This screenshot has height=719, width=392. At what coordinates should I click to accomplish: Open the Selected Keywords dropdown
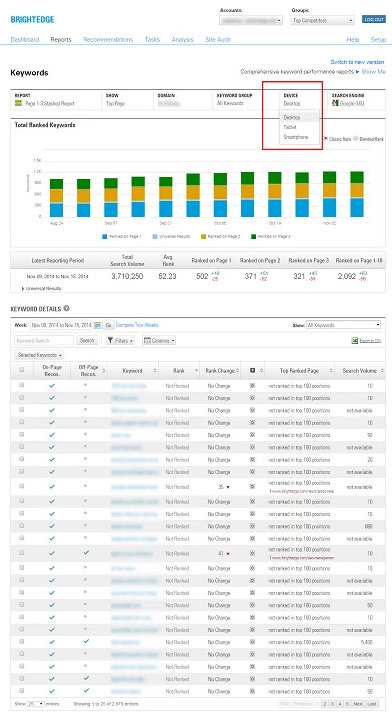point(39,355)
